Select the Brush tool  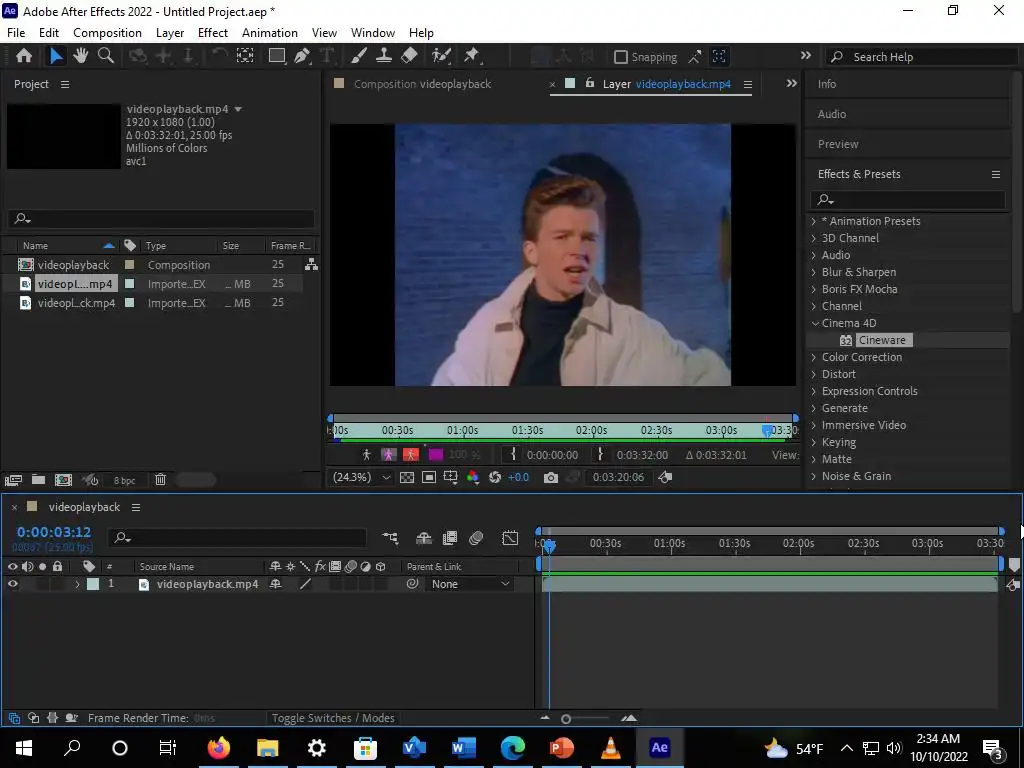(359, 56)
